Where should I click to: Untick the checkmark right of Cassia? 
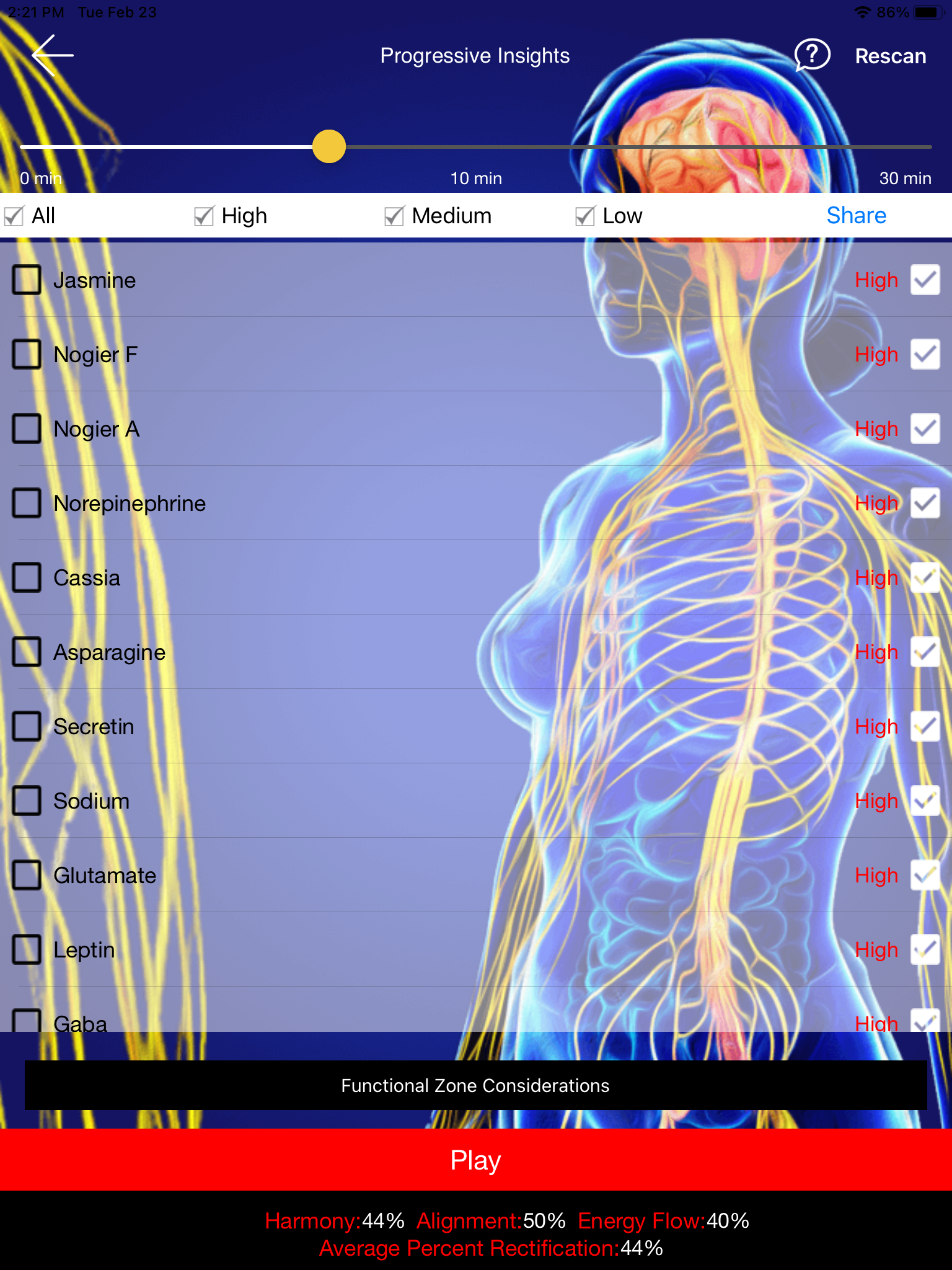(x=925, y=577)
